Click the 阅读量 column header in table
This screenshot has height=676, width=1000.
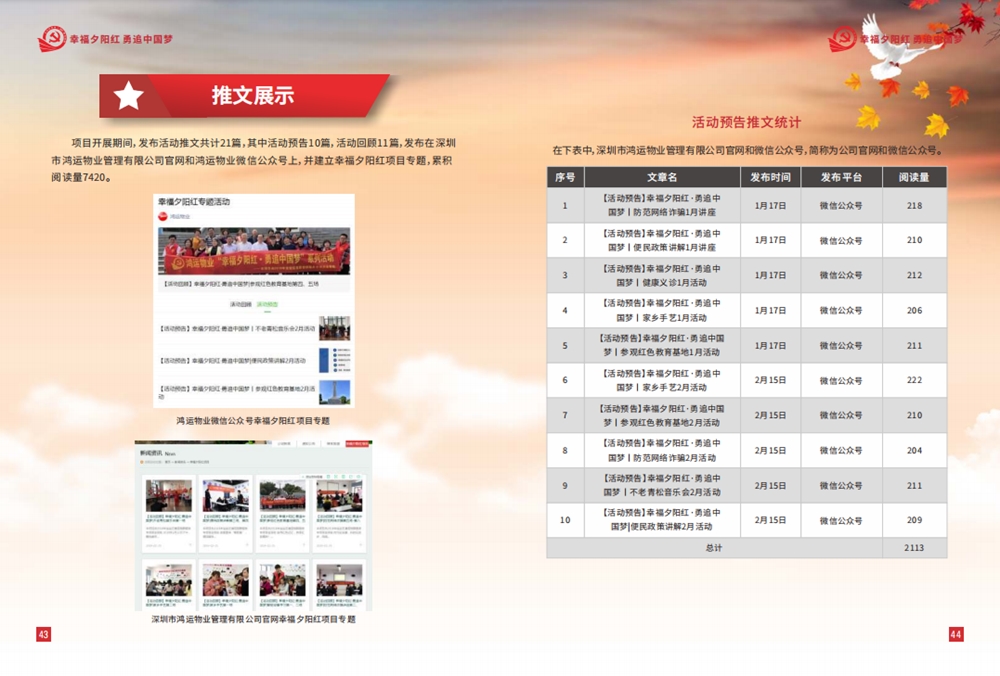[914, 177]
